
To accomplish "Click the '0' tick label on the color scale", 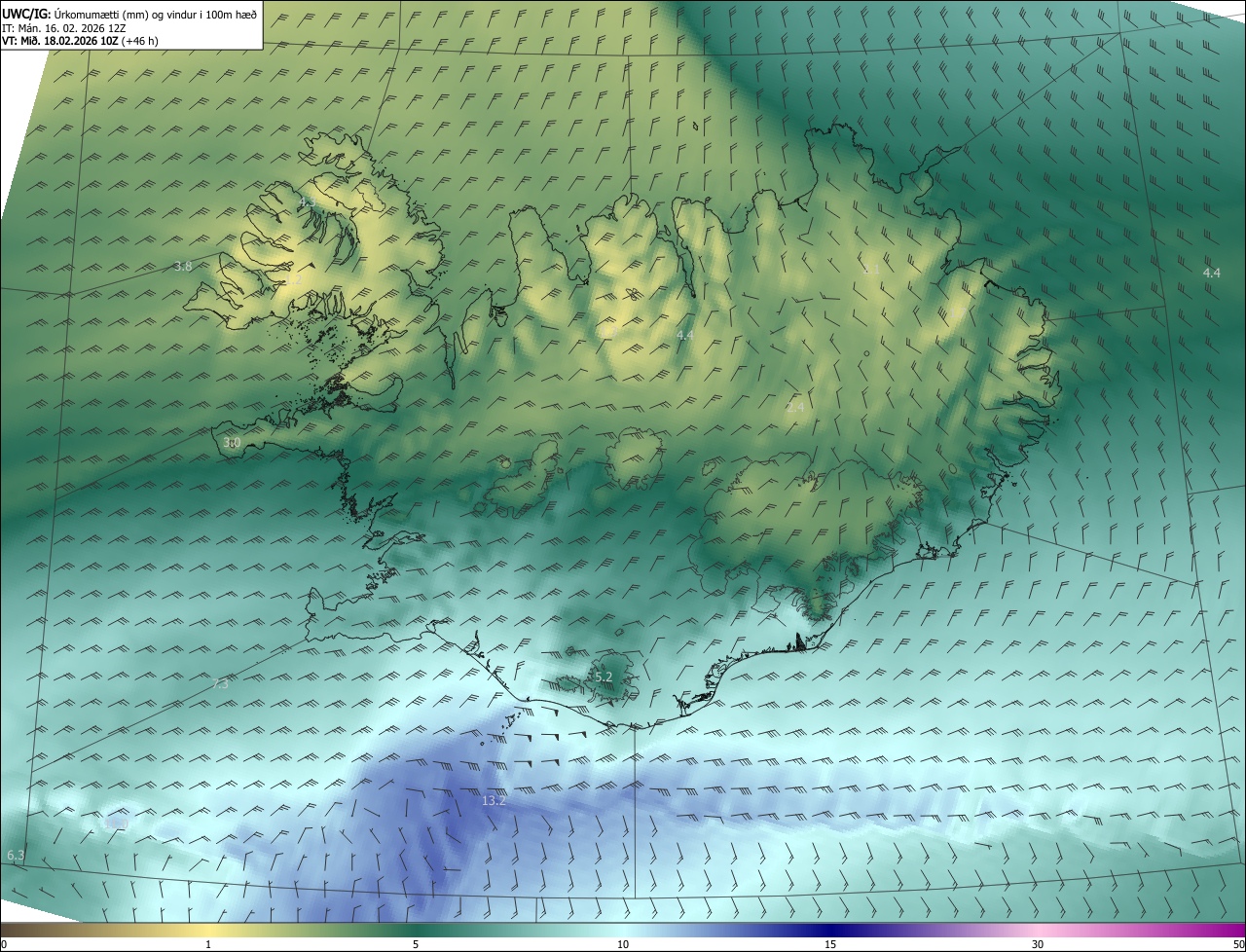I will click(4, 944).
